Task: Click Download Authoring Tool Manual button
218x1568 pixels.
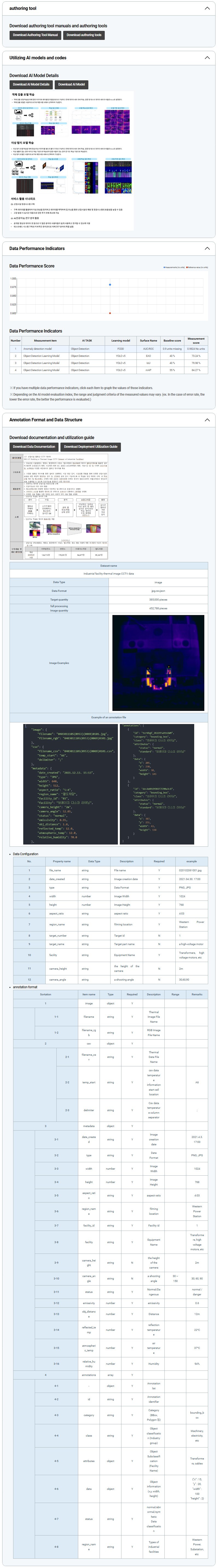Action: 35,35
